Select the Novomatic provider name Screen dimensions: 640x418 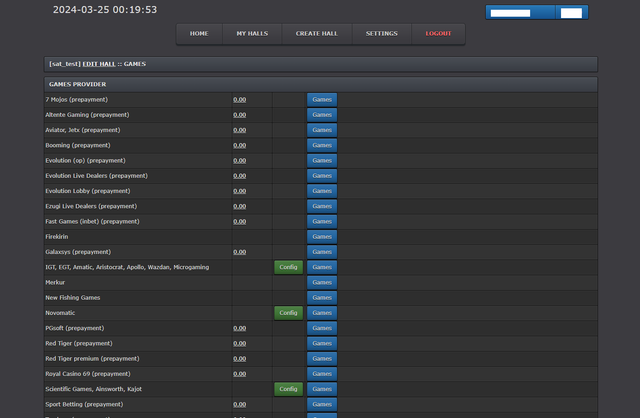[60, 313]
